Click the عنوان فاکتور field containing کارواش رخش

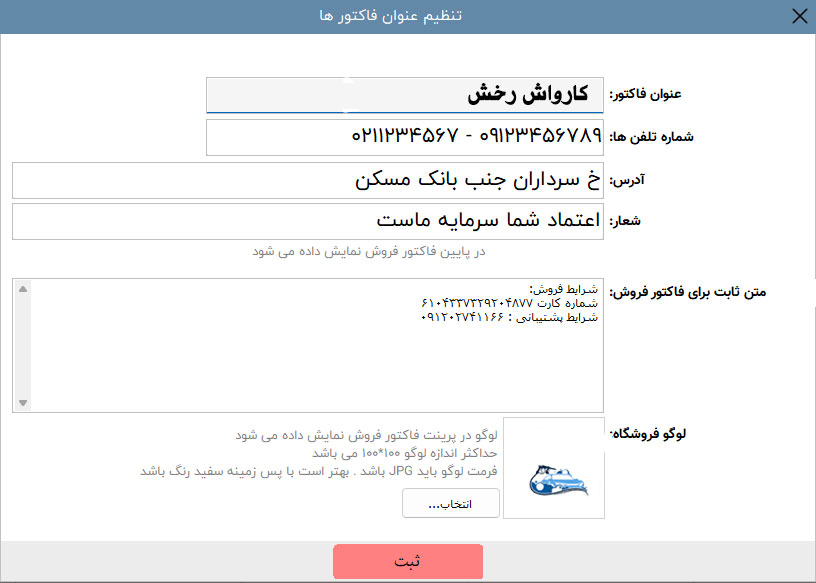[405, 95]
